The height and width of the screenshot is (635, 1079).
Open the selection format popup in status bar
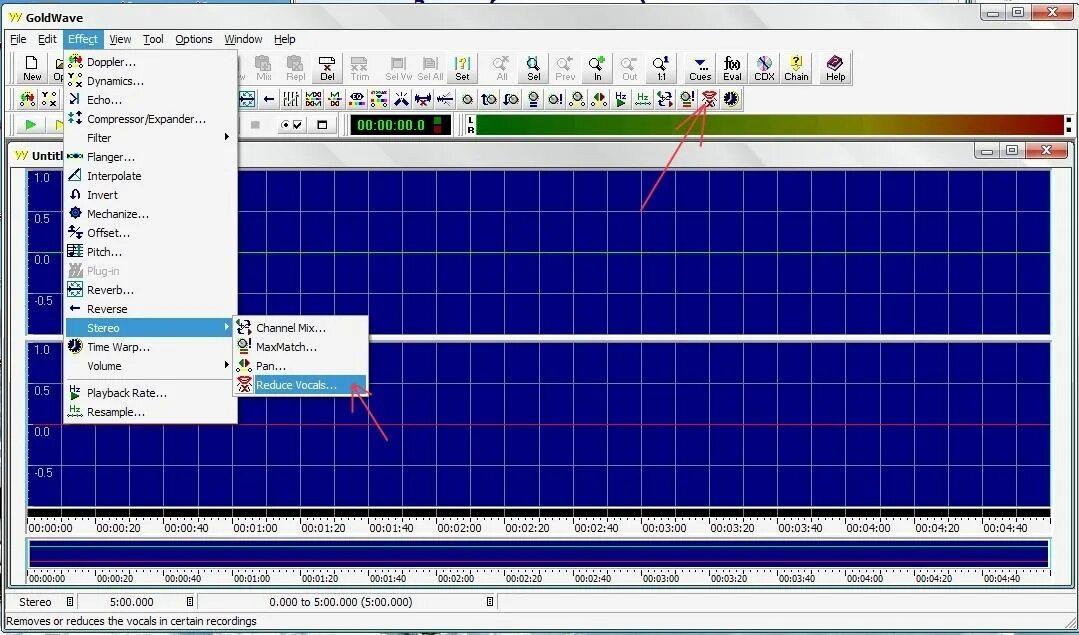coord(489,602)
